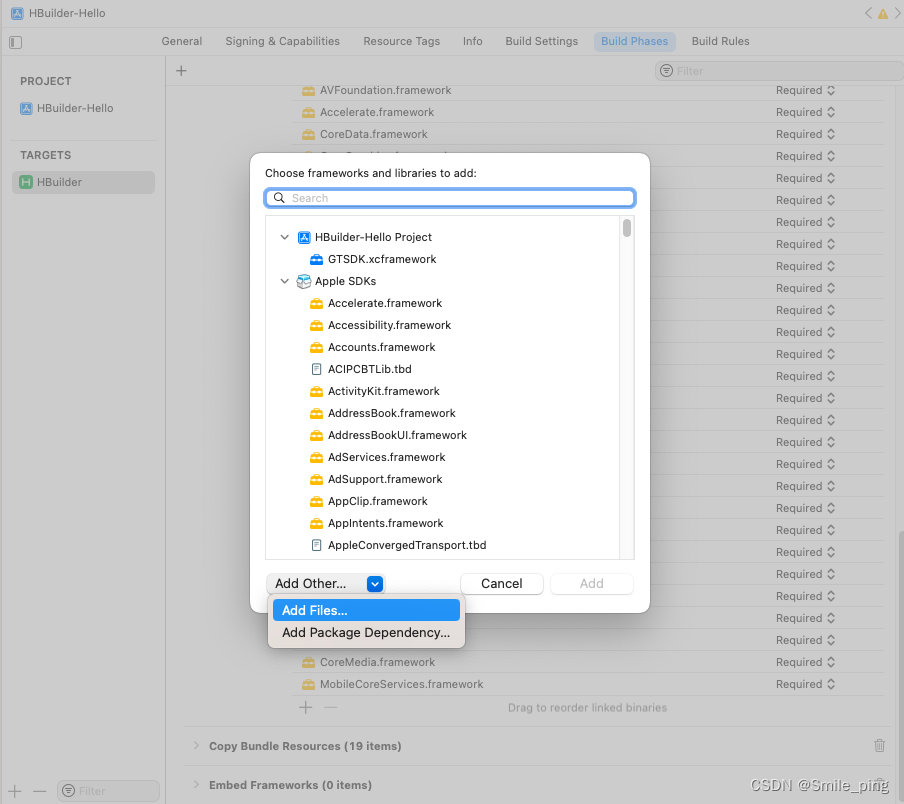
Task: Select AddressBookUI.framework in the list
Action: pyautogui.click(x=397, y=435)
